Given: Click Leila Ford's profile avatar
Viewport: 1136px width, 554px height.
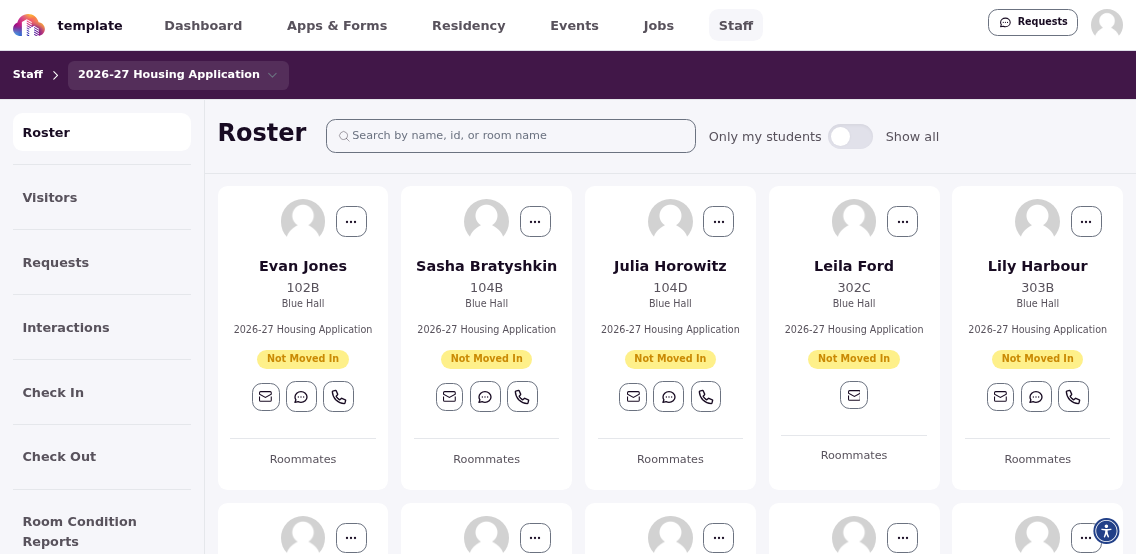Looking at the screenshot, I should (x=853, y=221).
